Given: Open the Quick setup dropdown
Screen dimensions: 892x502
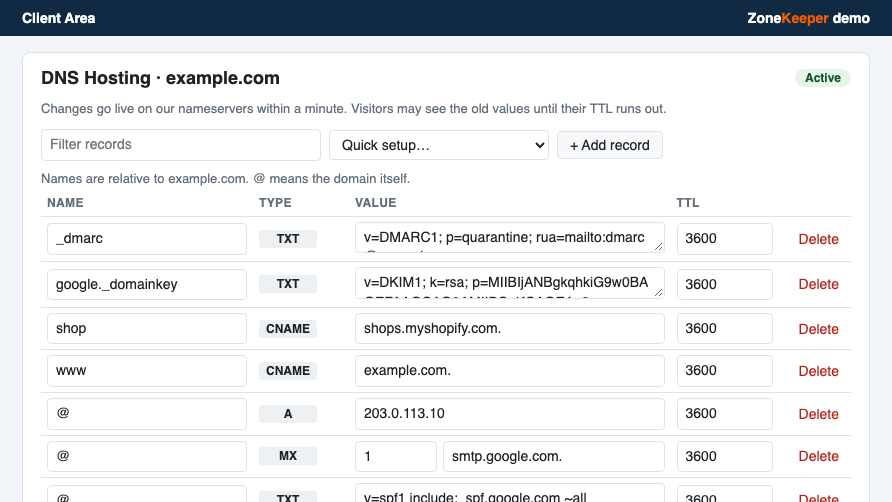Looking at the screenshot, I should (439, 145).
